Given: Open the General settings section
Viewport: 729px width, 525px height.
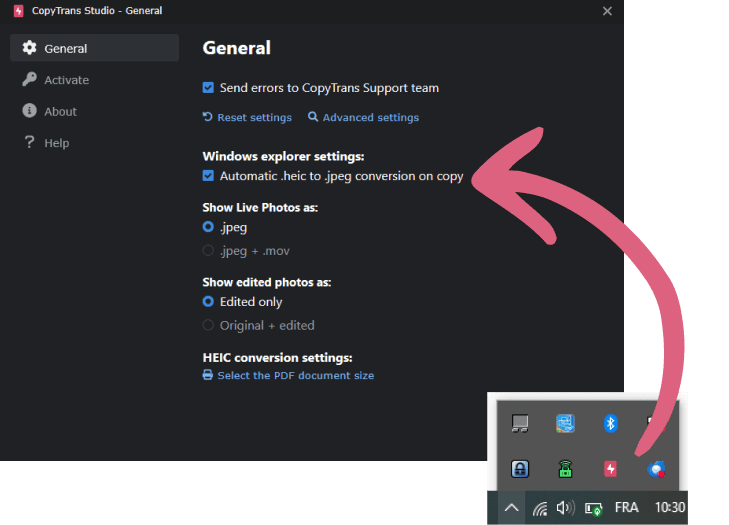Looking at the screenshot, I should [94, 48].
